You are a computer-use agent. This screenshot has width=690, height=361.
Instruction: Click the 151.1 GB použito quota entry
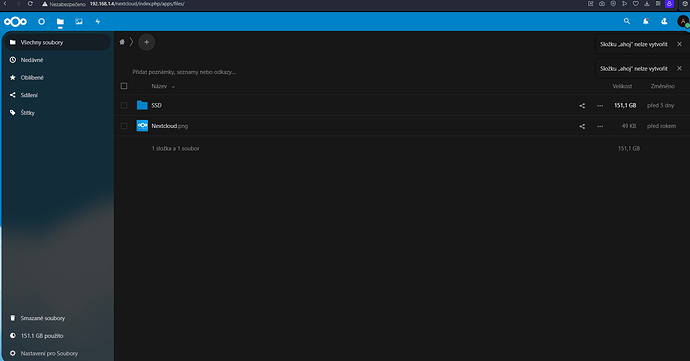(x=57, y=335)
